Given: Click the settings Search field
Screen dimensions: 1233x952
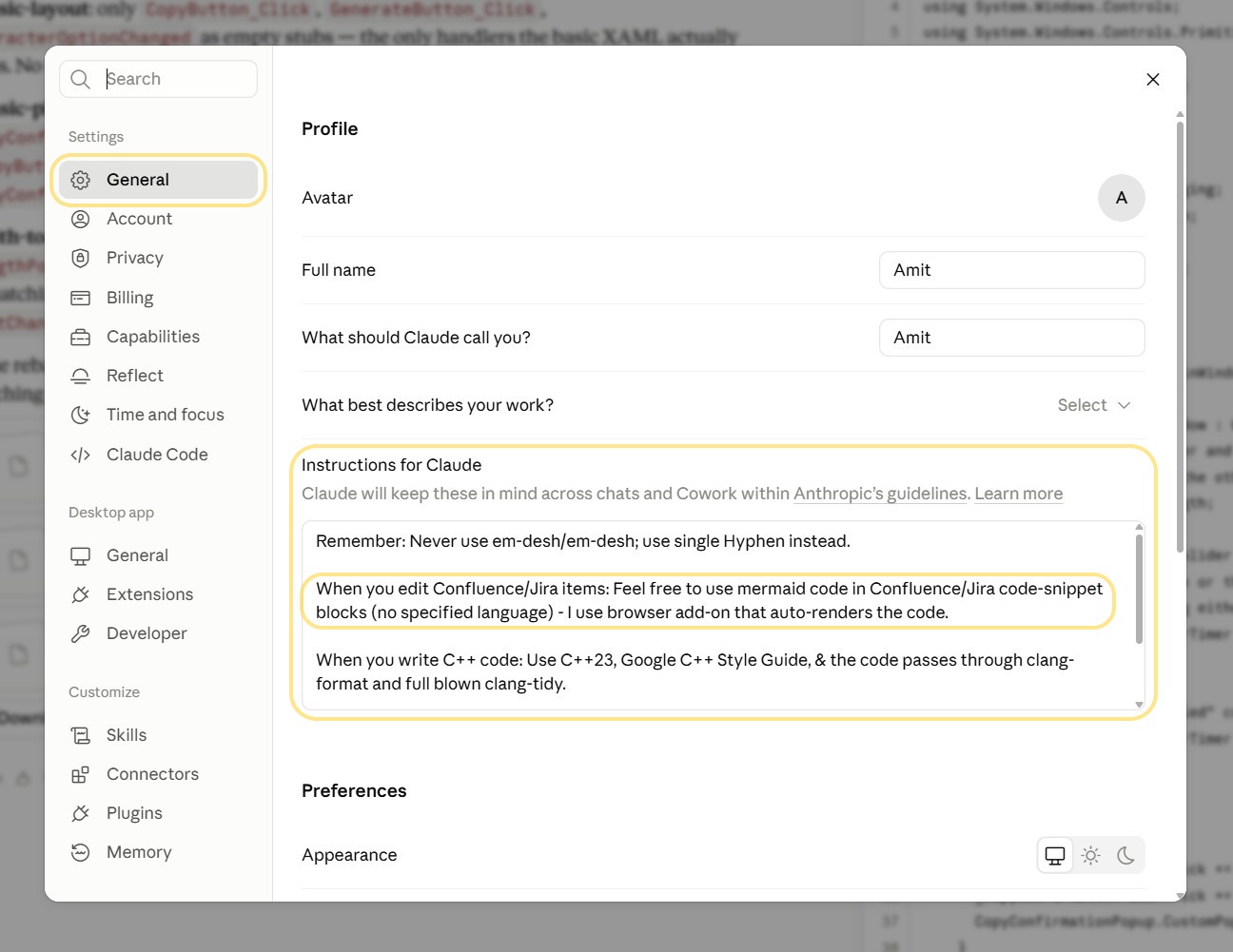Looking at the screenshot, I should point(158,79).
